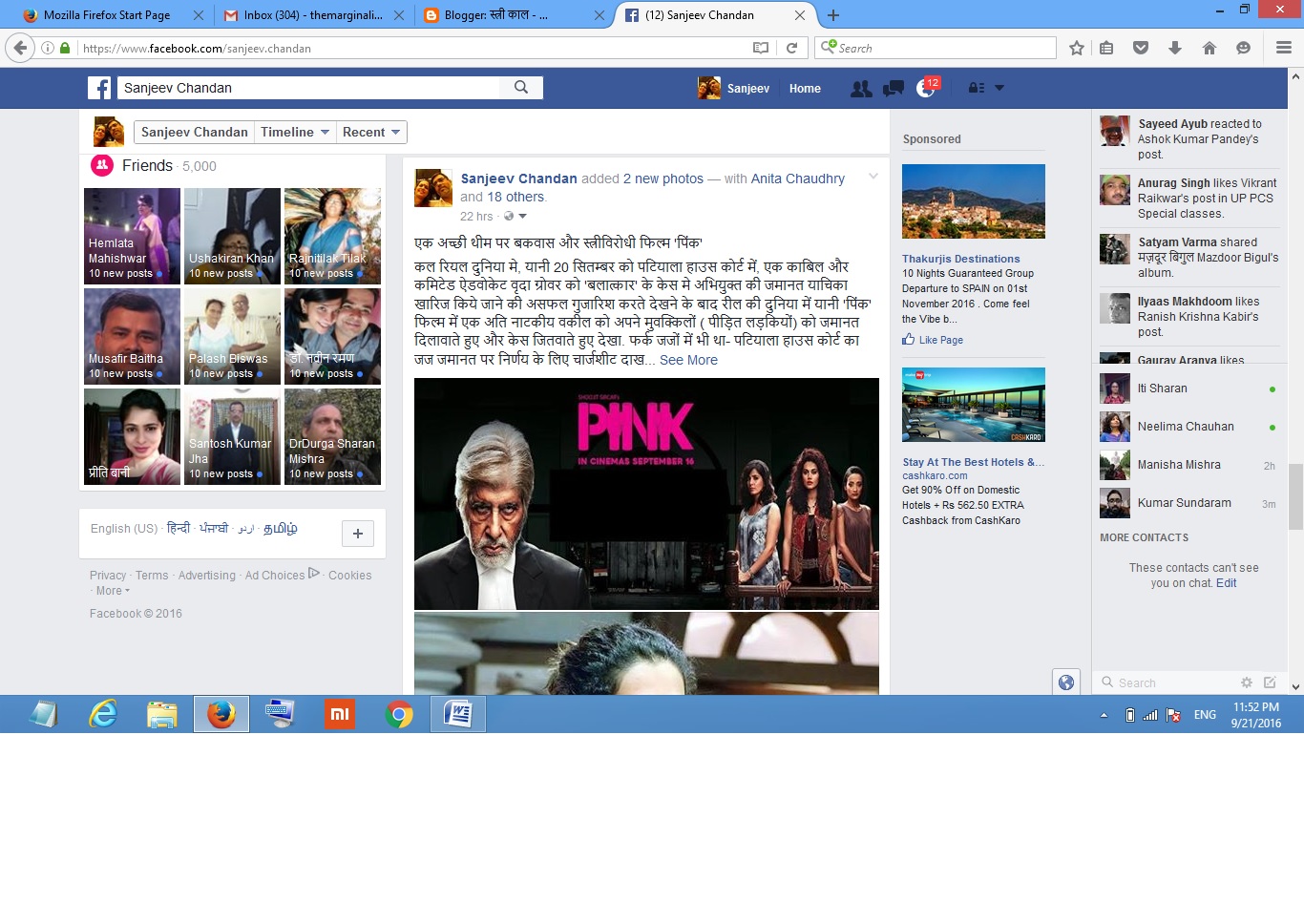The height and width of the screenshot is (924, 1304).
Task: Expand post options chevron on Sanjeev's post
Action: 873,177
